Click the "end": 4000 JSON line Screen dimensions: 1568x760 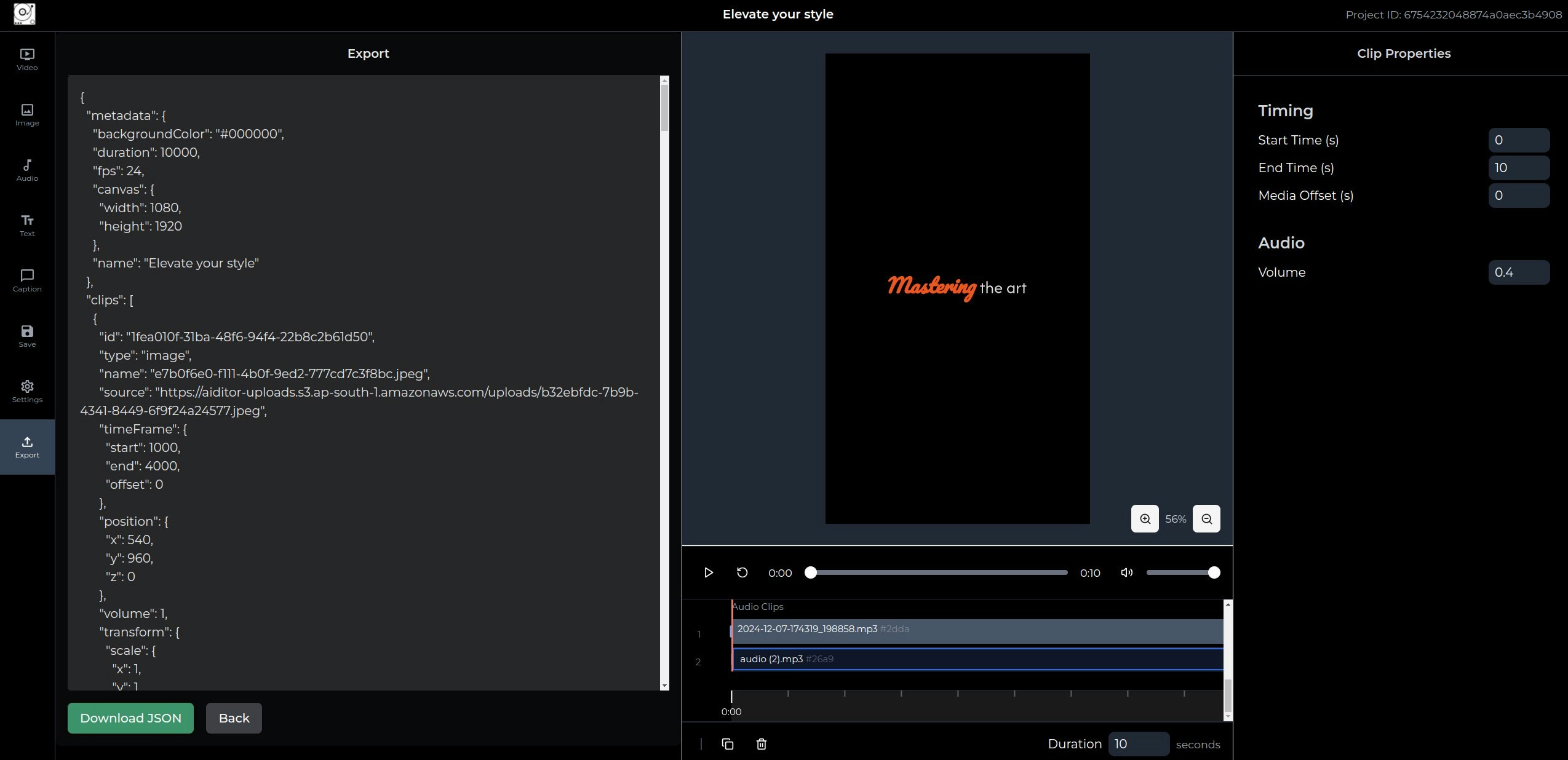[x=143, y=466]
